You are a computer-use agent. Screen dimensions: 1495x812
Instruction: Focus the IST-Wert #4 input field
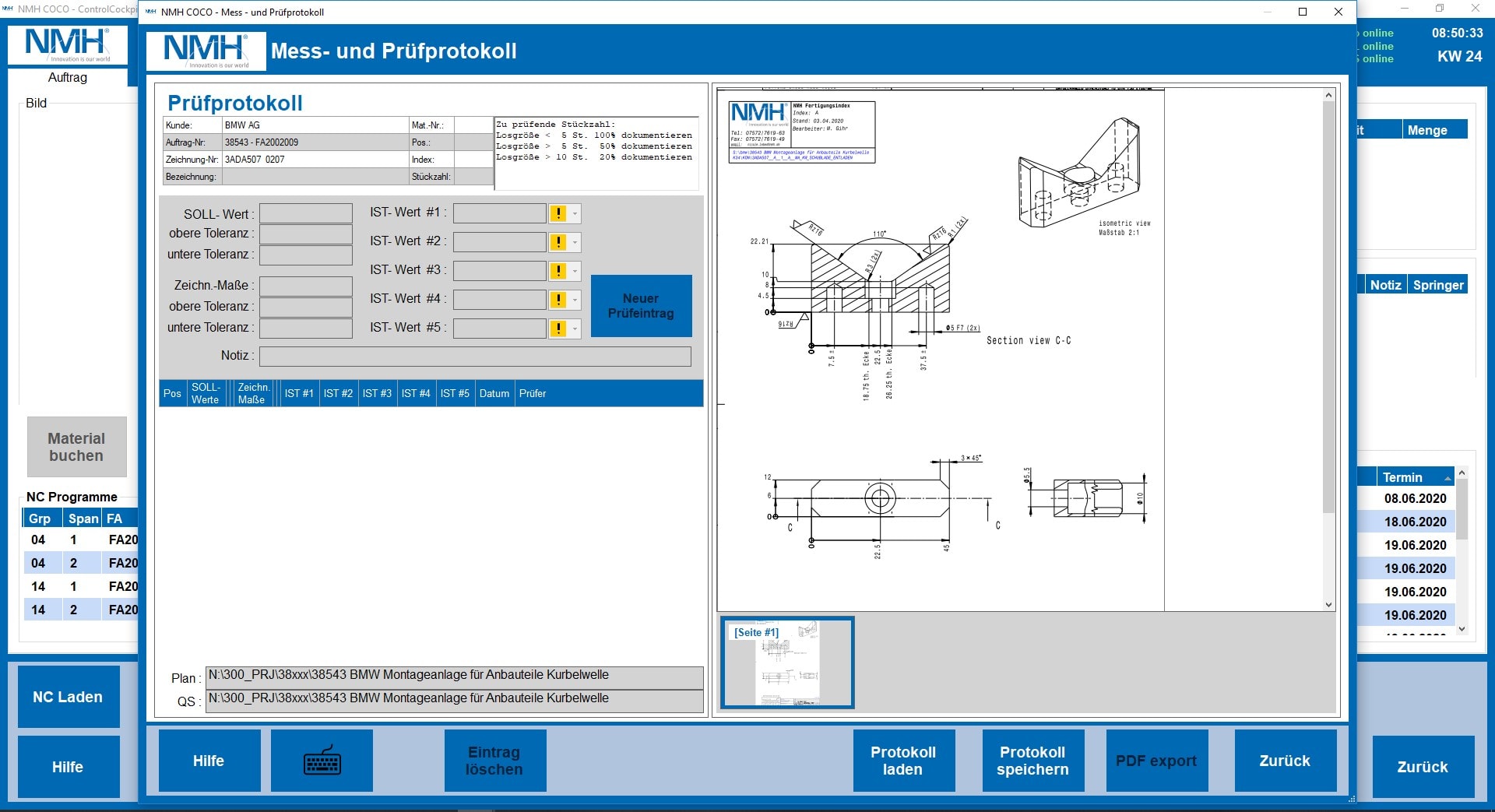tap(500, 300)
